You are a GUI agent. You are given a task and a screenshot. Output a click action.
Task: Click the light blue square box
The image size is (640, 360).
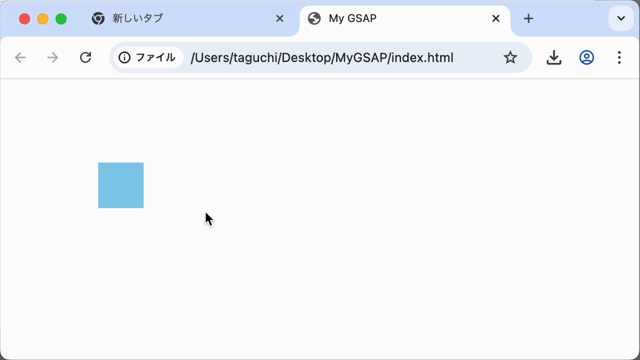pos(121,185)
